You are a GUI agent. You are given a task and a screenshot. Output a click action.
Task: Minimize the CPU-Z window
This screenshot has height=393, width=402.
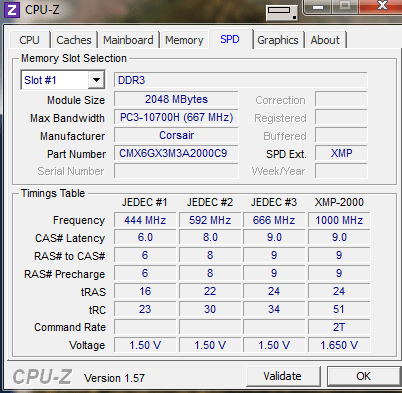click(318, 7)
